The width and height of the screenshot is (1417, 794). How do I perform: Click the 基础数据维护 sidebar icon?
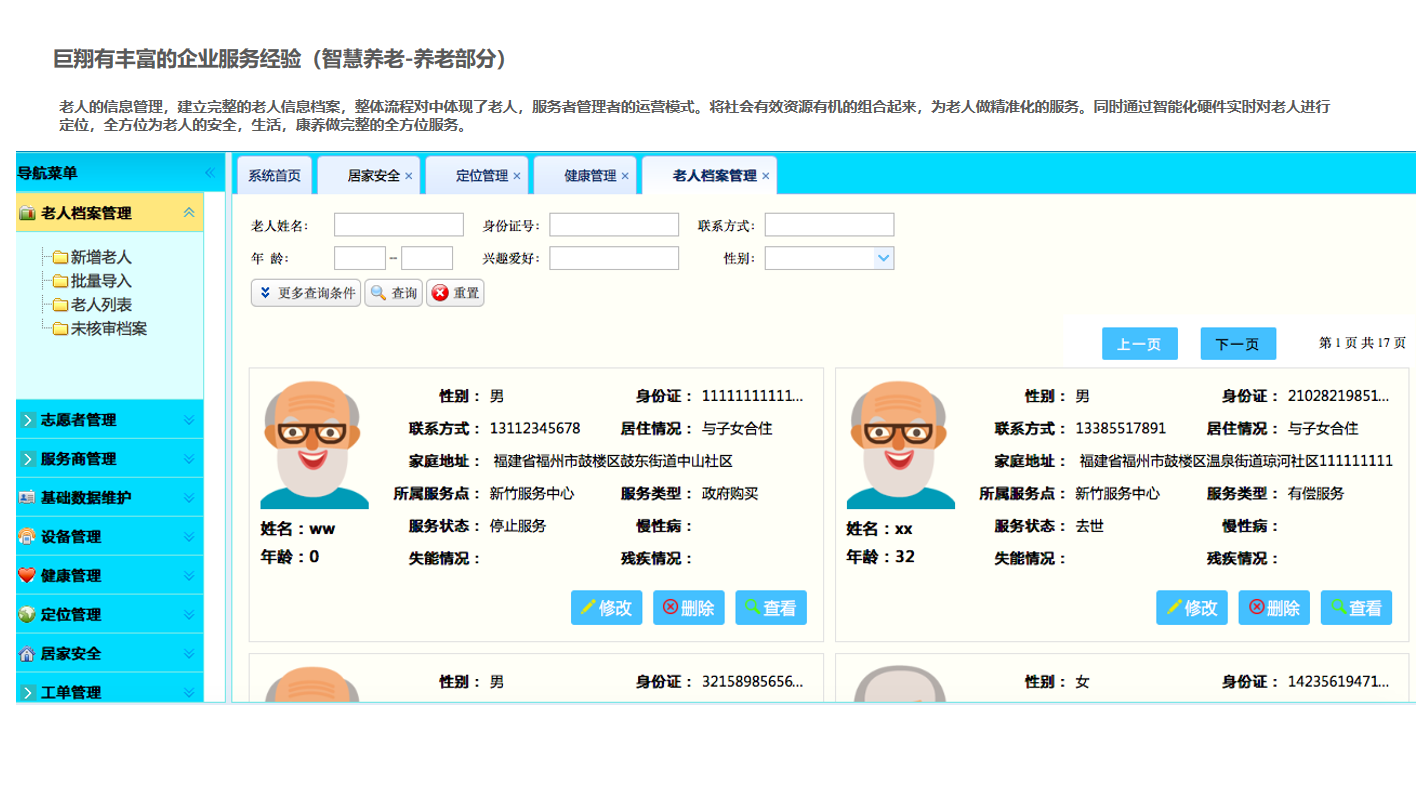pos(27,497)
